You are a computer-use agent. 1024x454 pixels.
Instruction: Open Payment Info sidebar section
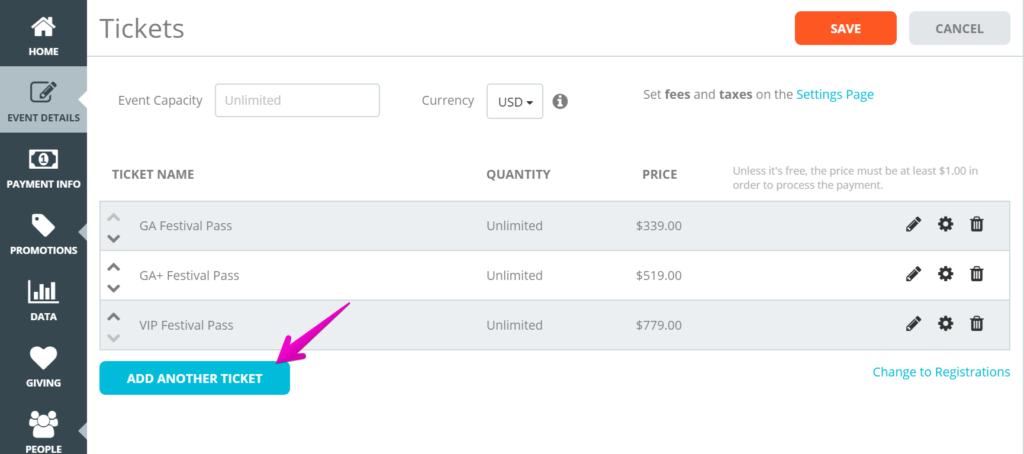[43, 167]
